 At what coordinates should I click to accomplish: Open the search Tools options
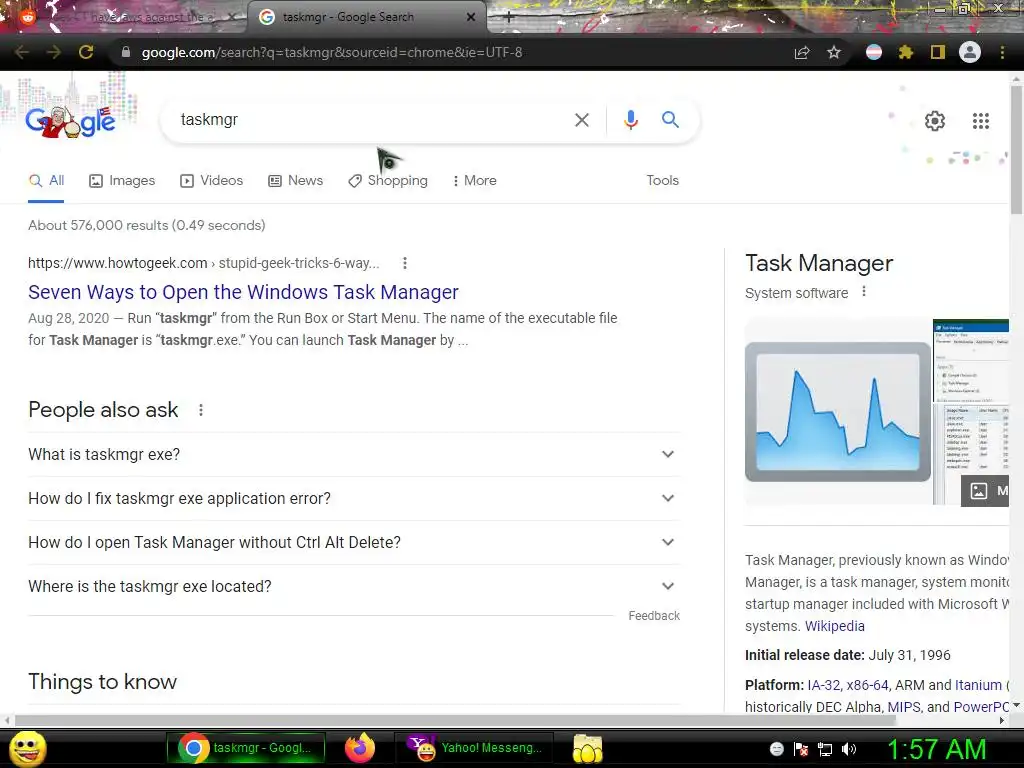point(662,180)
